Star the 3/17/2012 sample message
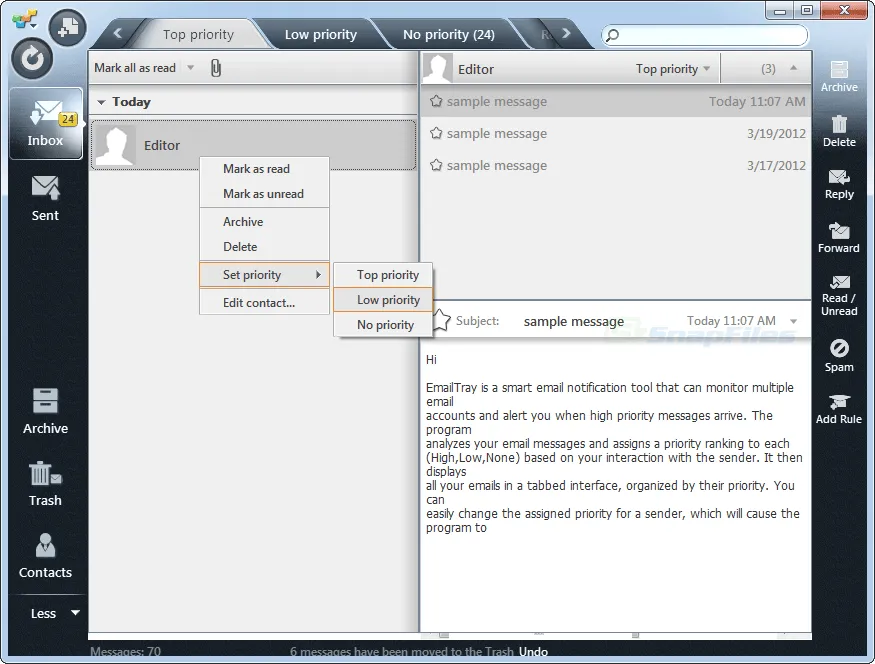This screenshot has width=875, height=664. pyautogui.click(x=436, y=165)
